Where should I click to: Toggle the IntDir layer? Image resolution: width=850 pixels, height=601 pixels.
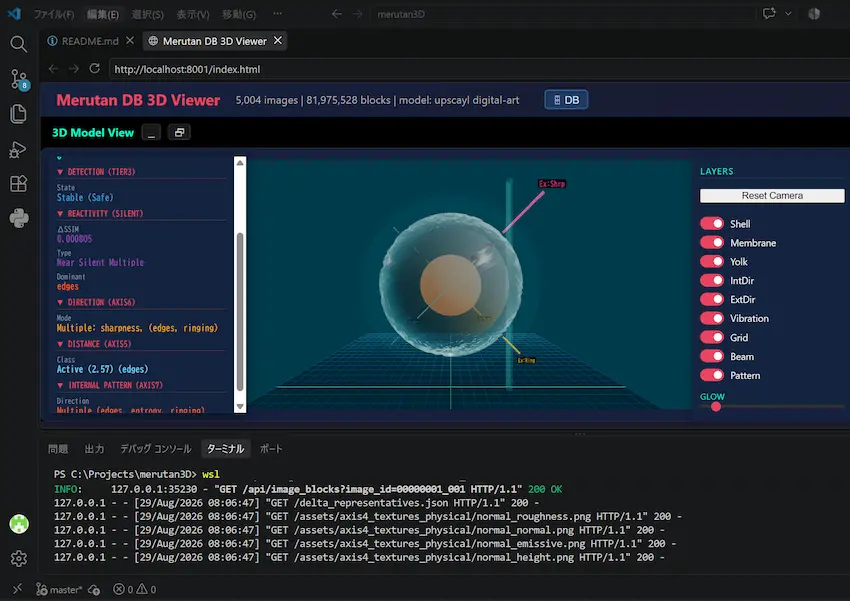click(x=712, y=280)
